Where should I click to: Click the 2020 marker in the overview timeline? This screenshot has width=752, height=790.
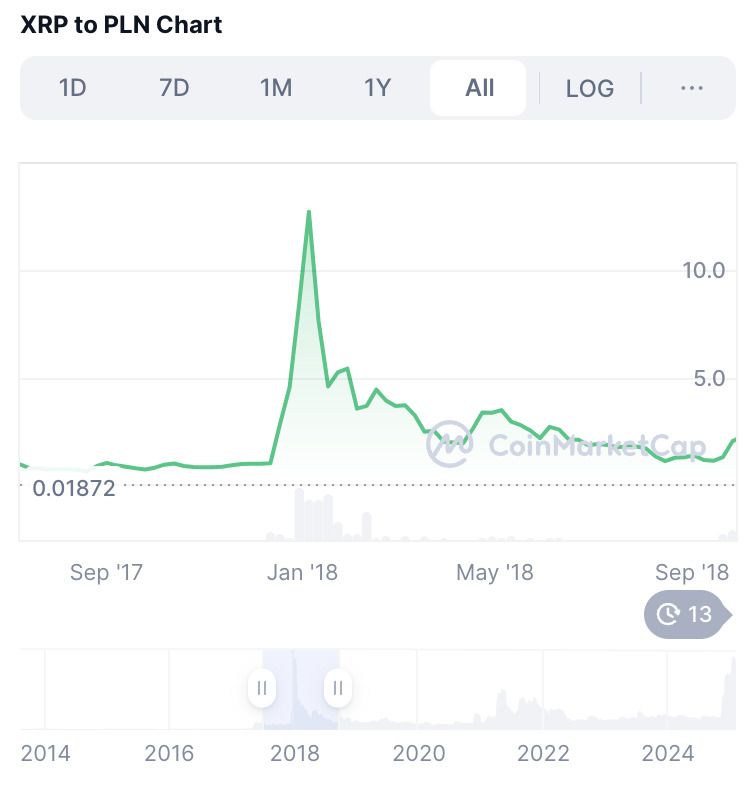(419, 754)
